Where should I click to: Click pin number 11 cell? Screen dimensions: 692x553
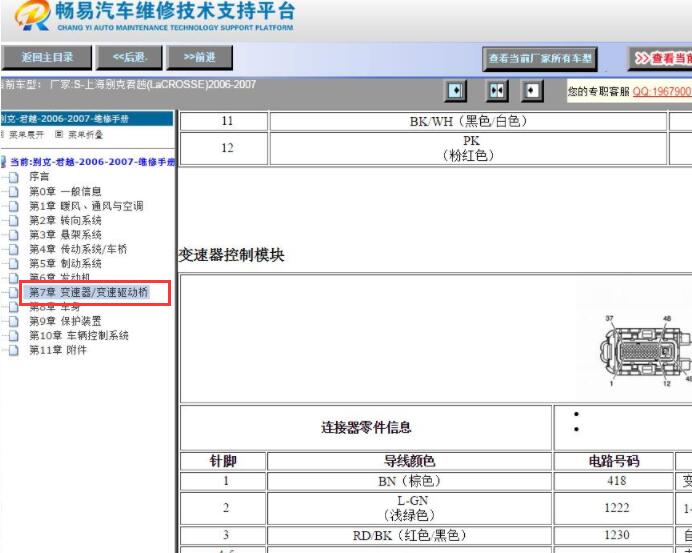224,121
